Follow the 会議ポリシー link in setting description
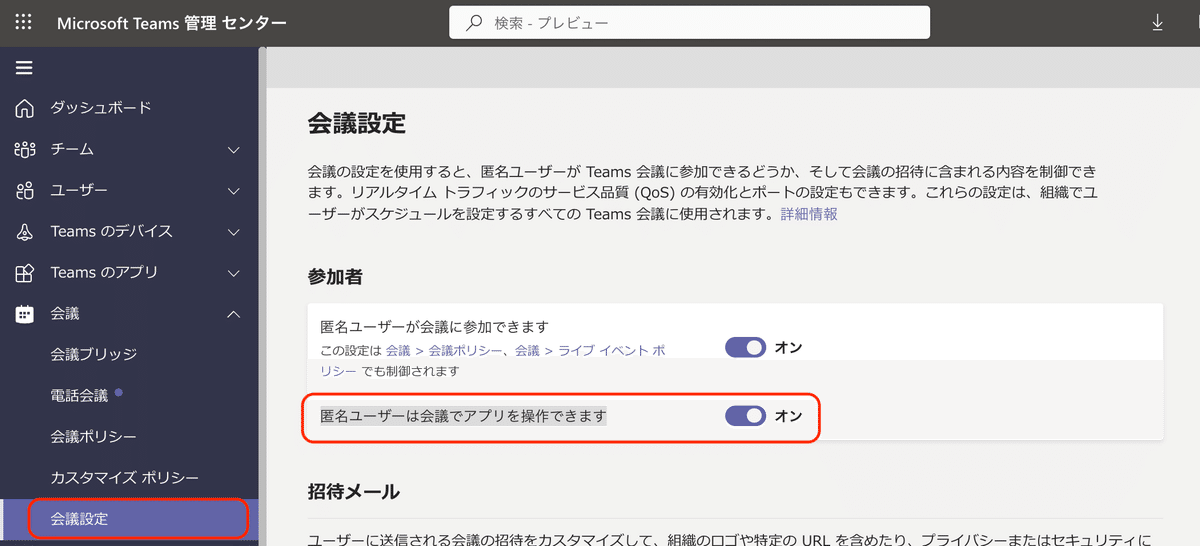 click(x=464, y=350)
